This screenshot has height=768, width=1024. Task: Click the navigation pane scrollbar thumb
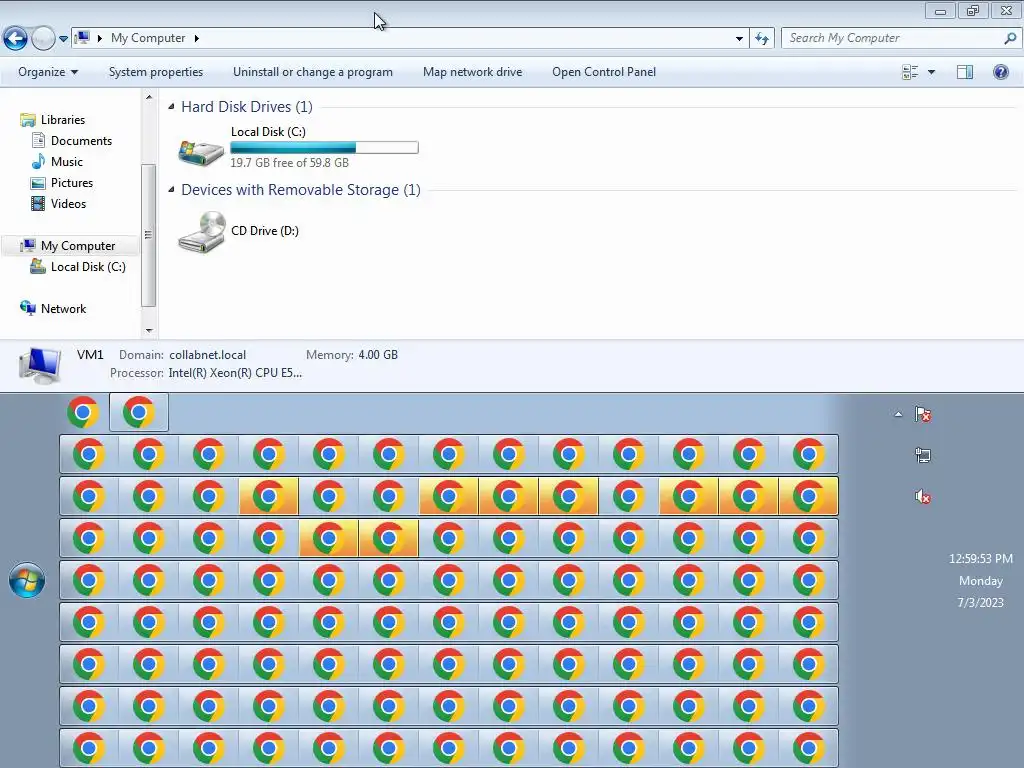149,235
